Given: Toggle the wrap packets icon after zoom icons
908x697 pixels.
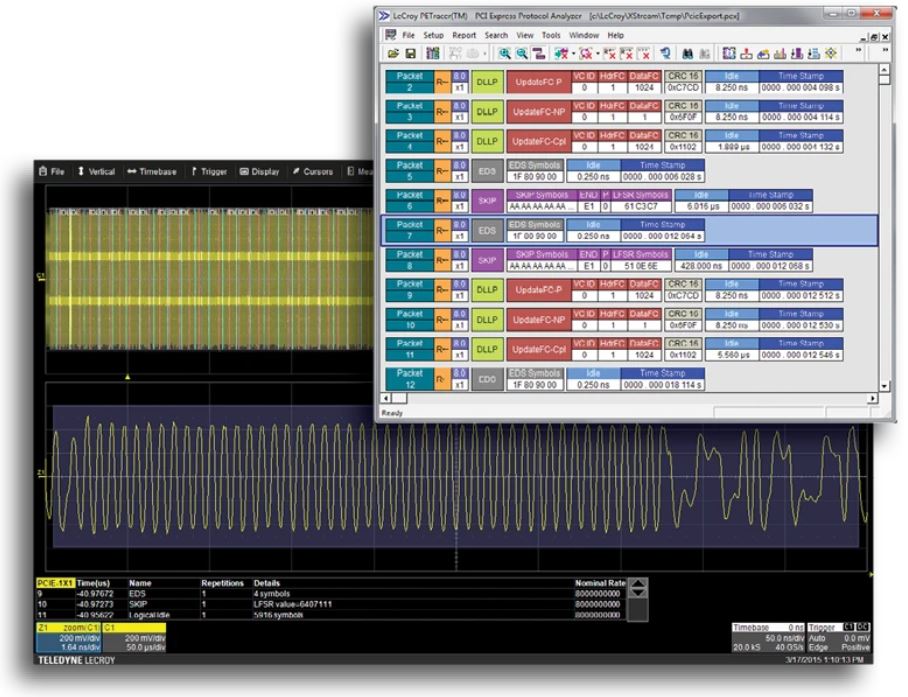Looking at the screenshot, I should (539, 54).
